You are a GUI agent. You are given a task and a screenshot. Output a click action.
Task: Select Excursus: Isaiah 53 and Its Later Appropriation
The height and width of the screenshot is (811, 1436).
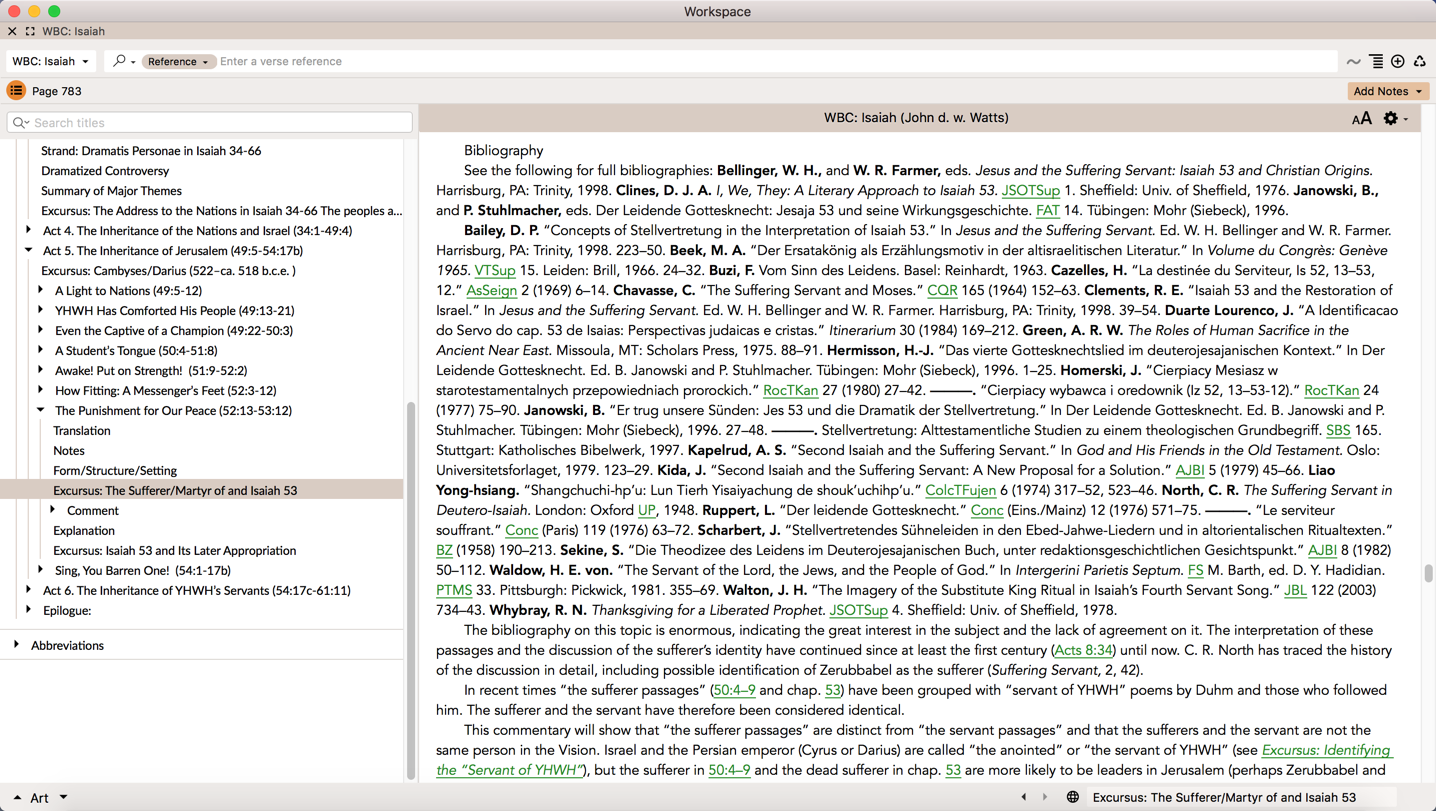[175, 551]
